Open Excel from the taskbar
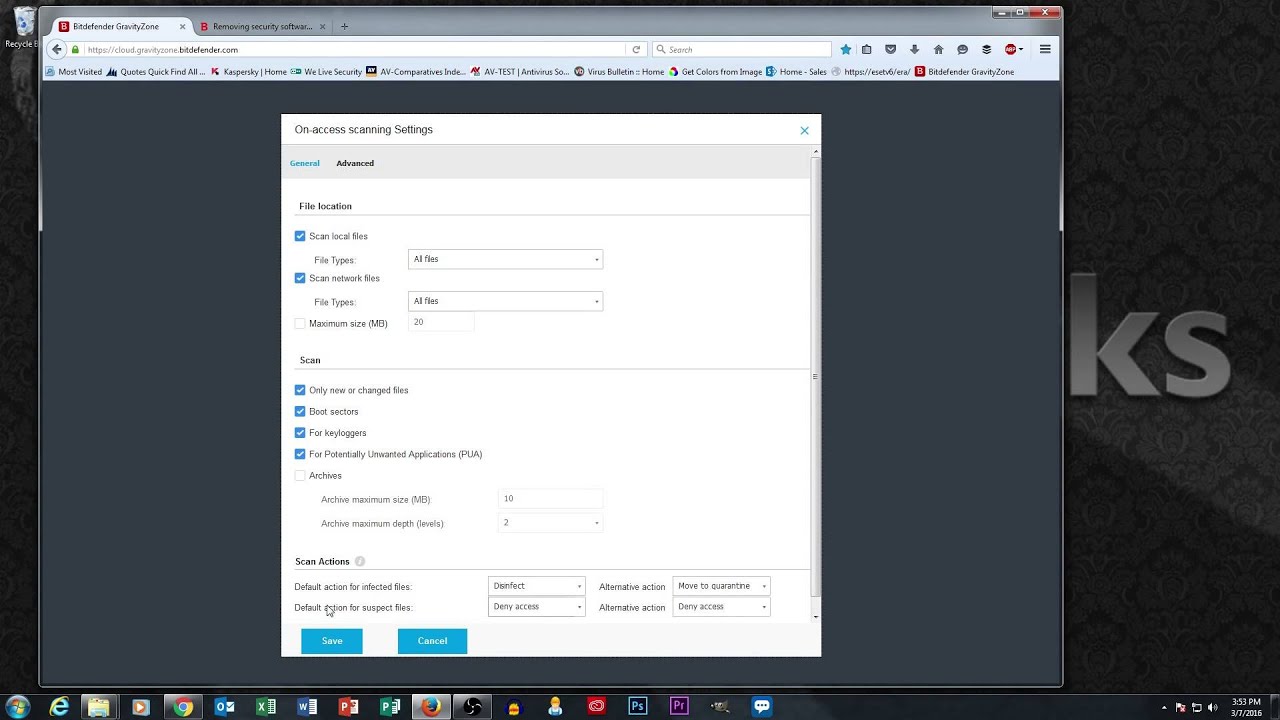1280x720 pixels. tap(265, 707)
